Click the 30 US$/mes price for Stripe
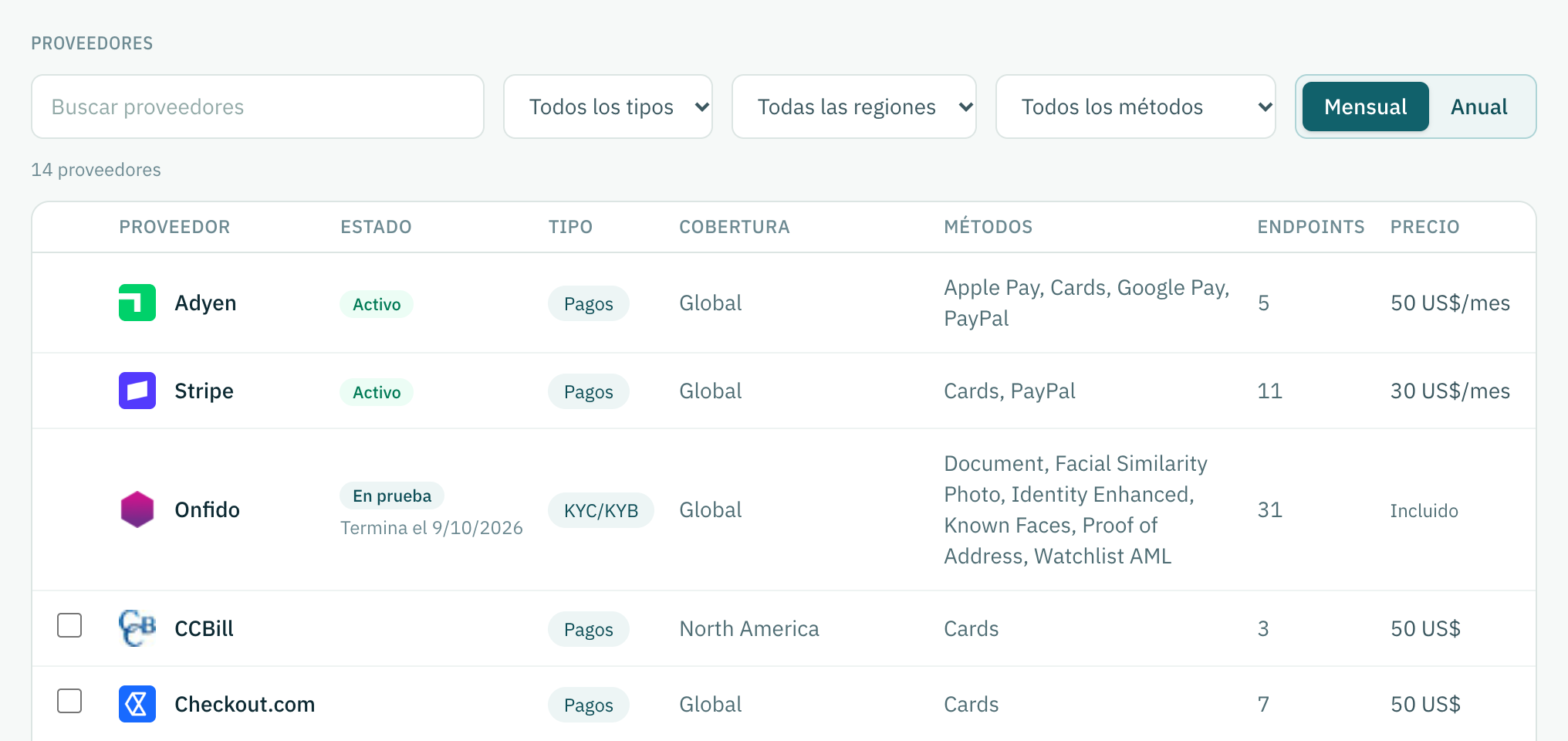1568x741 pixels. click(x=1450, y=391)
